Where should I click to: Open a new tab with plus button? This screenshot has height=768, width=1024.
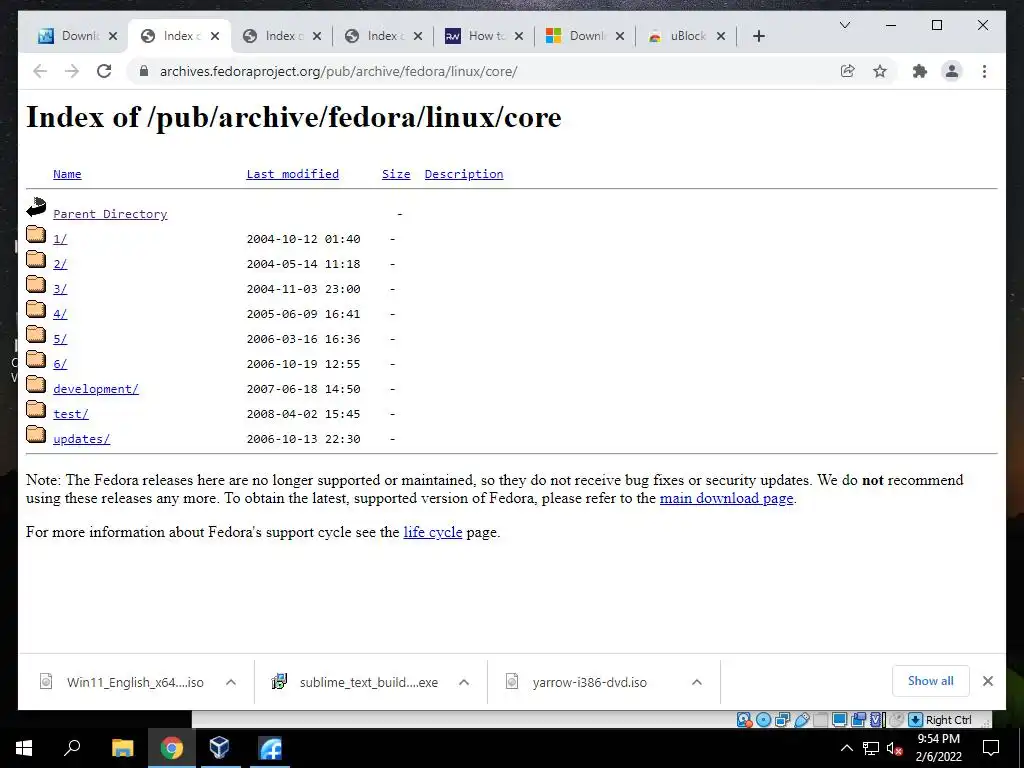point(758,36)
